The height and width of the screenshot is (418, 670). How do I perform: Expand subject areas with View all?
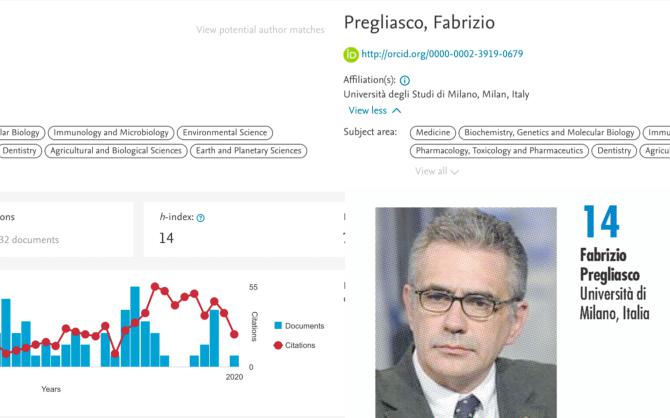(x=437, y=171)
